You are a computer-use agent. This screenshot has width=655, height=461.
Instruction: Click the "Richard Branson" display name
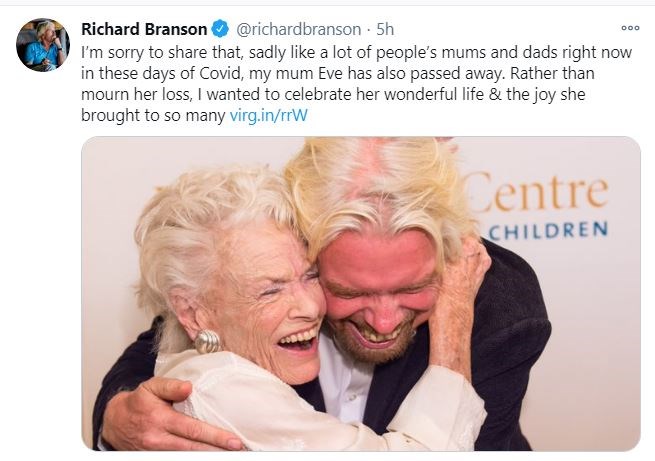(145, 28)
